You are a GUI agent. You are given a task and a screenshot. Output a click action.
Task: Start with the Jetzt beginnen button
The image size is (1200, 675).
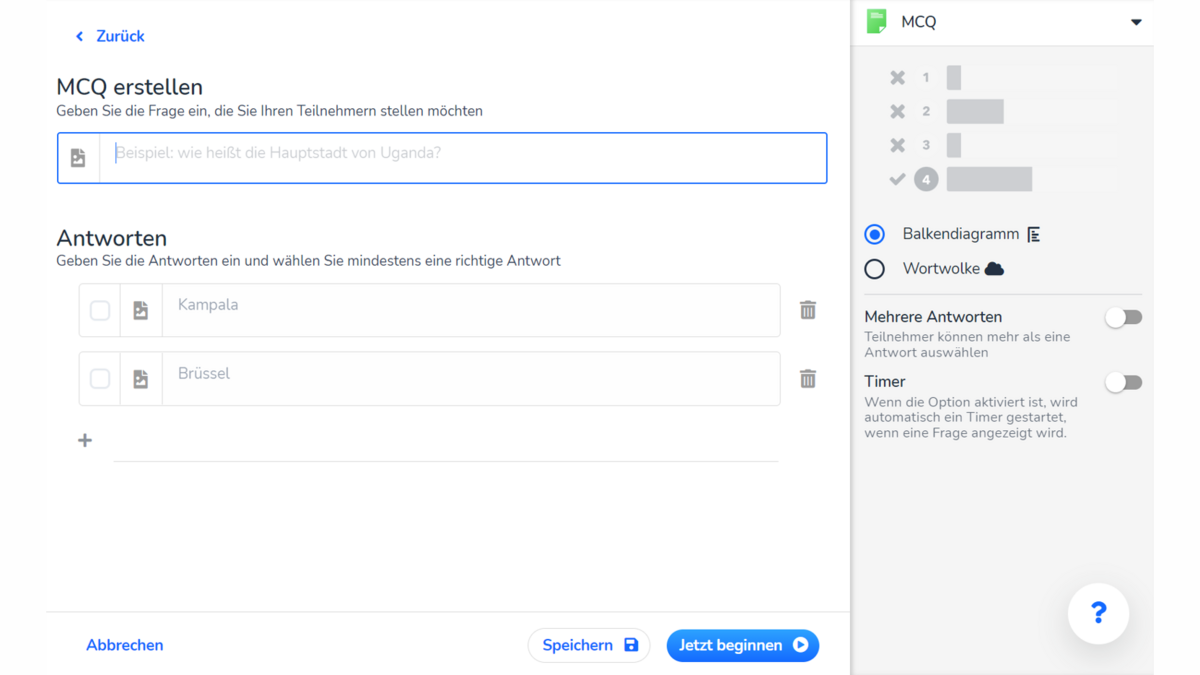[x=742, y=645]
